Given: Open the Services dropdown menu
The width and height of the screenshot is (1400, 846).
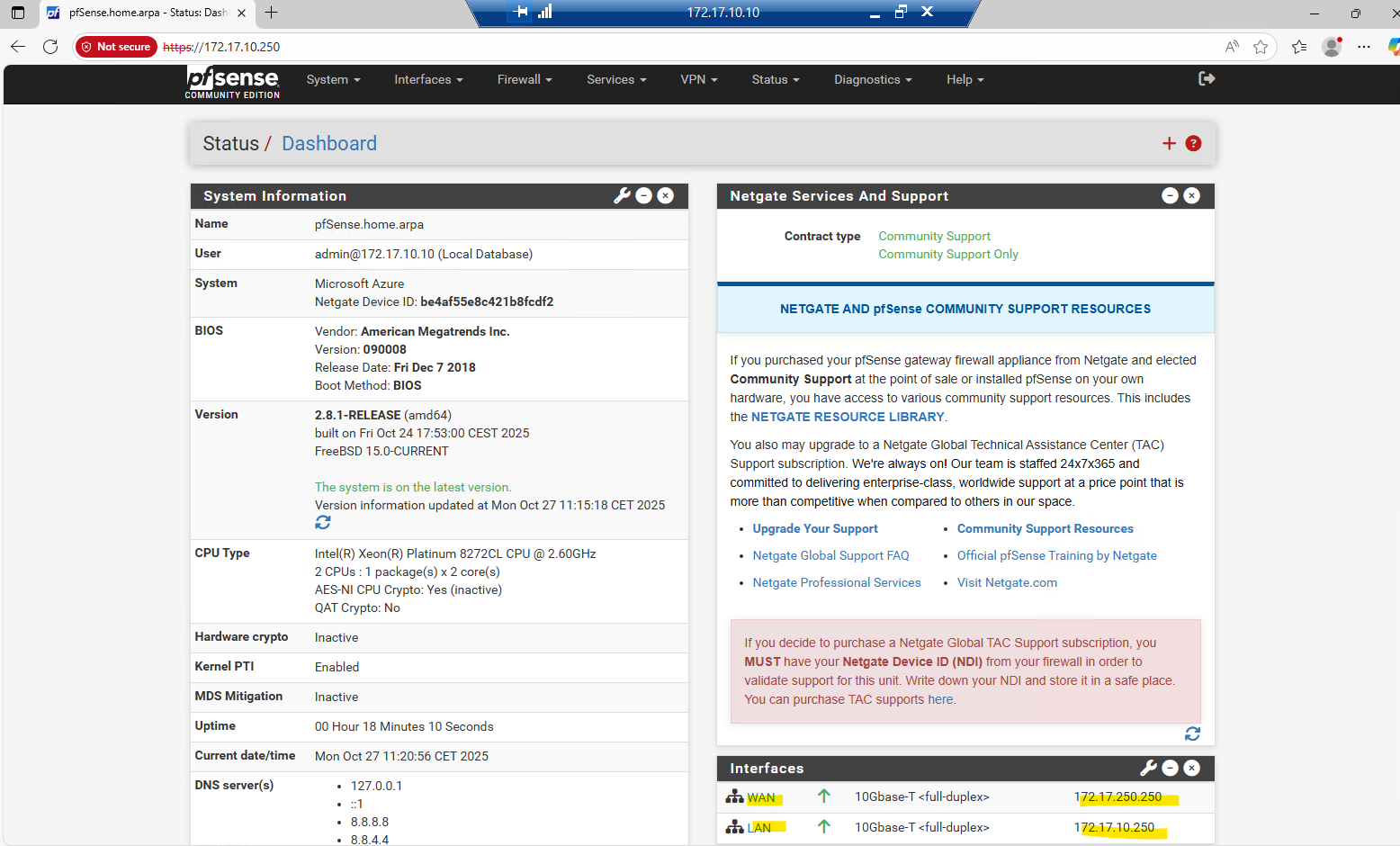Looking at the screenshot, I should 616,79.
